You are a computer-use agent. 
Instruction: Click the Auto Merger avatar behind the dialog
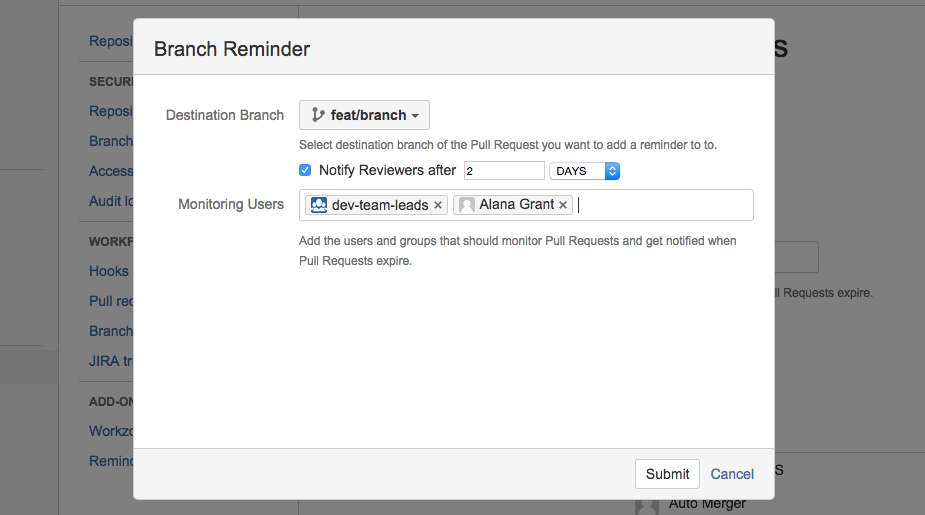[x=647, y=505]
